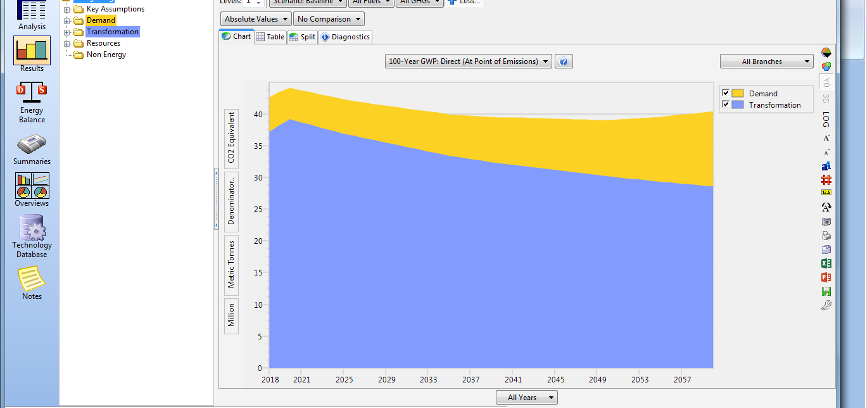Increase the chart font size
866x408 pixels.
click(826, 138)
